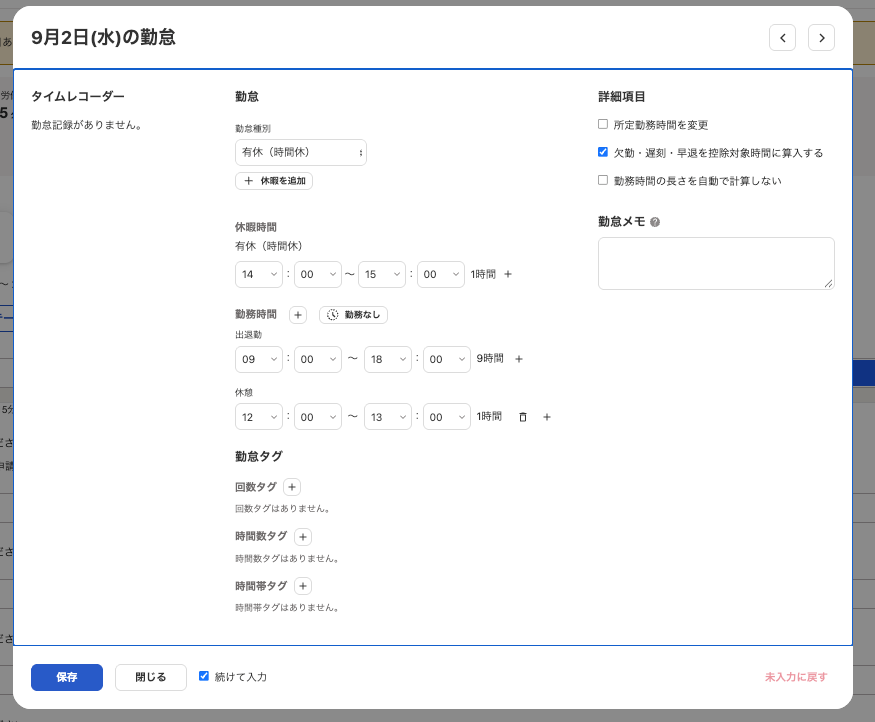Viewport: 875px width, 722px height.
Task: Open leave start hour dropdown 14
Action: (259, 275)
